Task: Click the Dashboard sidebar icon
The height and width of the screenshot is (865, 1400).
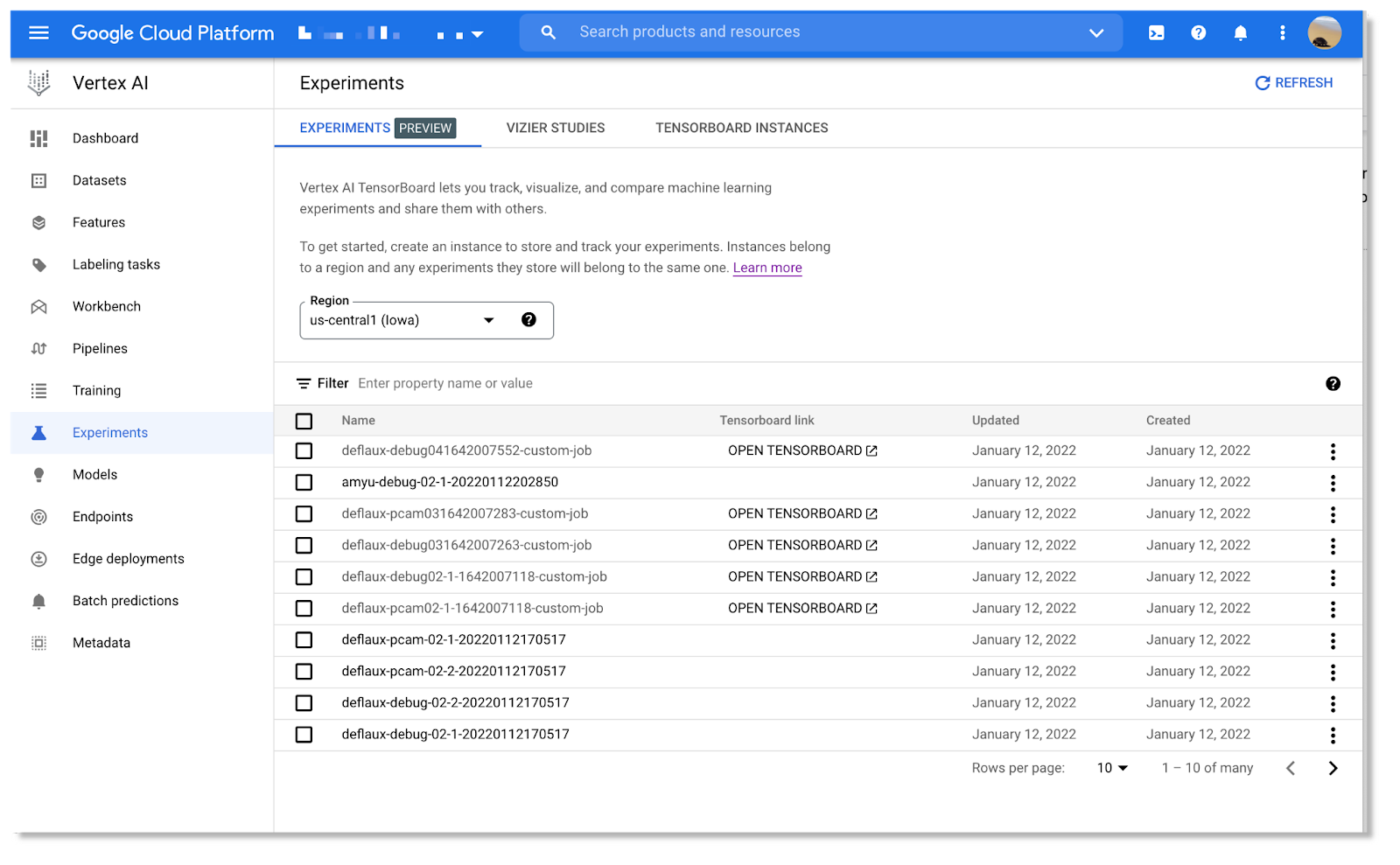Action: click(x=38, y=138)
